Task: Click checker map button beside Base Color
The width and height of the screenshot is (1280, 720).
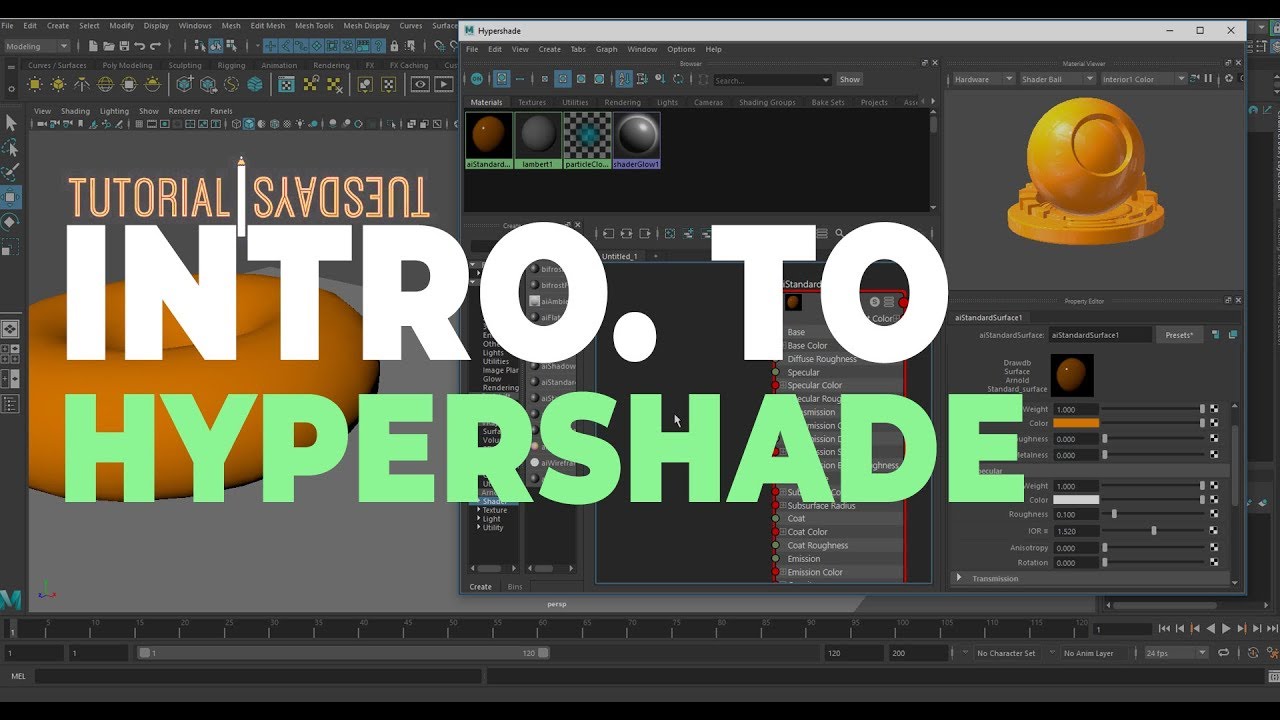Action: pyautogui.click(x=1214, y=423)
